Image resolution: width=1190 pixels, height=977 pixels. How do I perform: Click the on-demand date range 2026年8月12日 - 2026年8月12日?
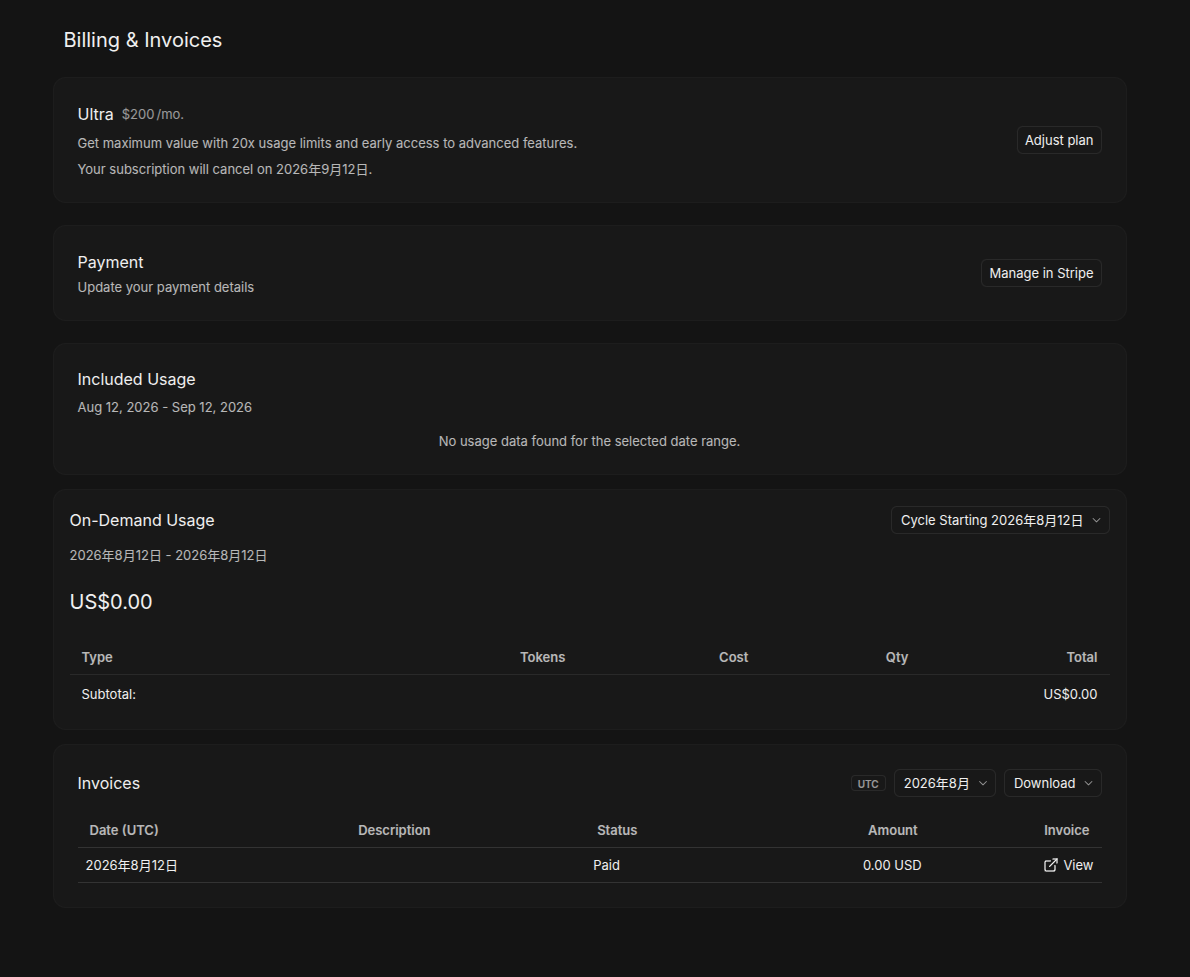(x=168, y=556)
